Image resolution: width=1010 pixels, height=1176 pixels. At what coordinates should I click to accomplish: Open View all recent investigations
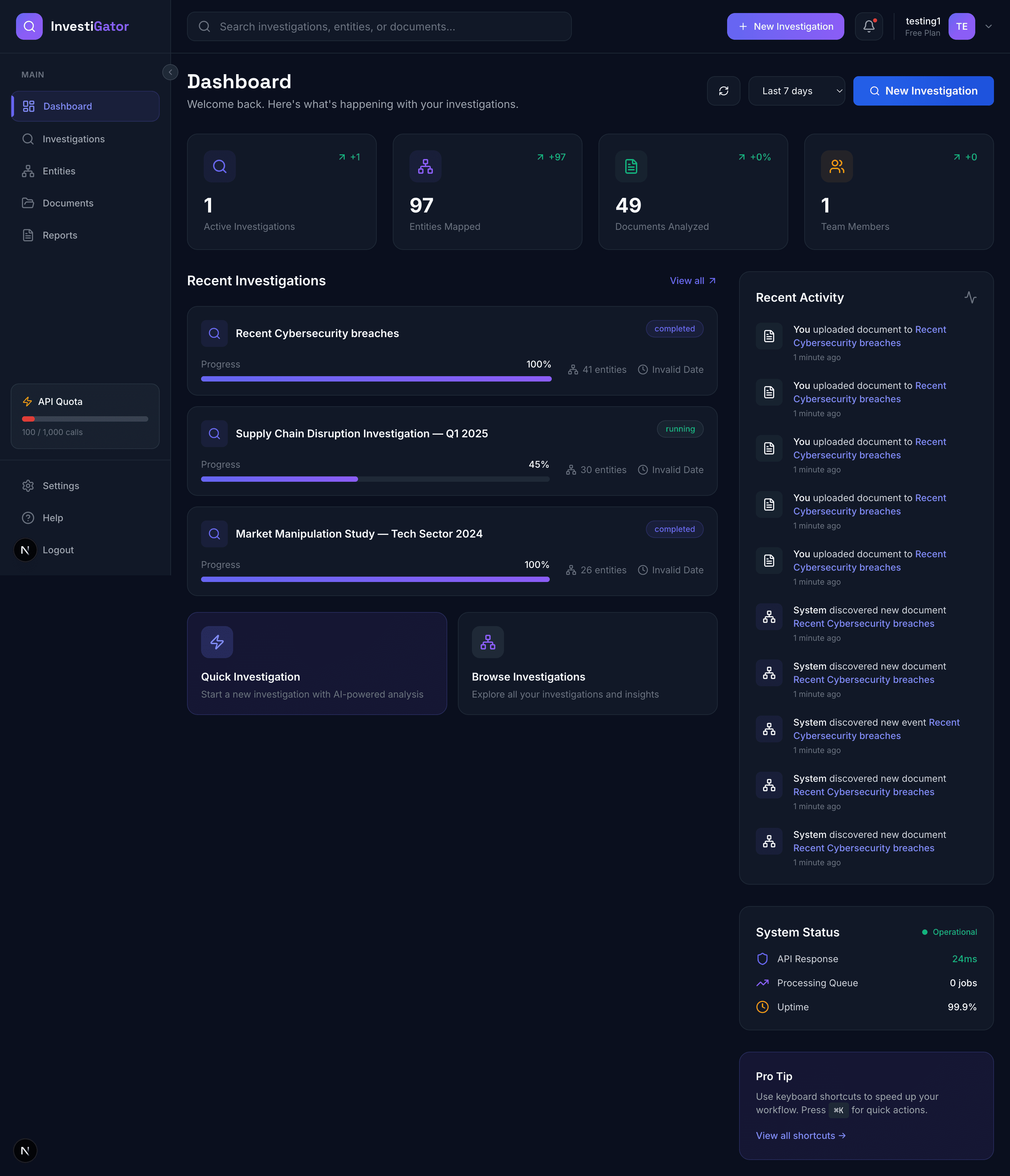click(x=692, y=280)
